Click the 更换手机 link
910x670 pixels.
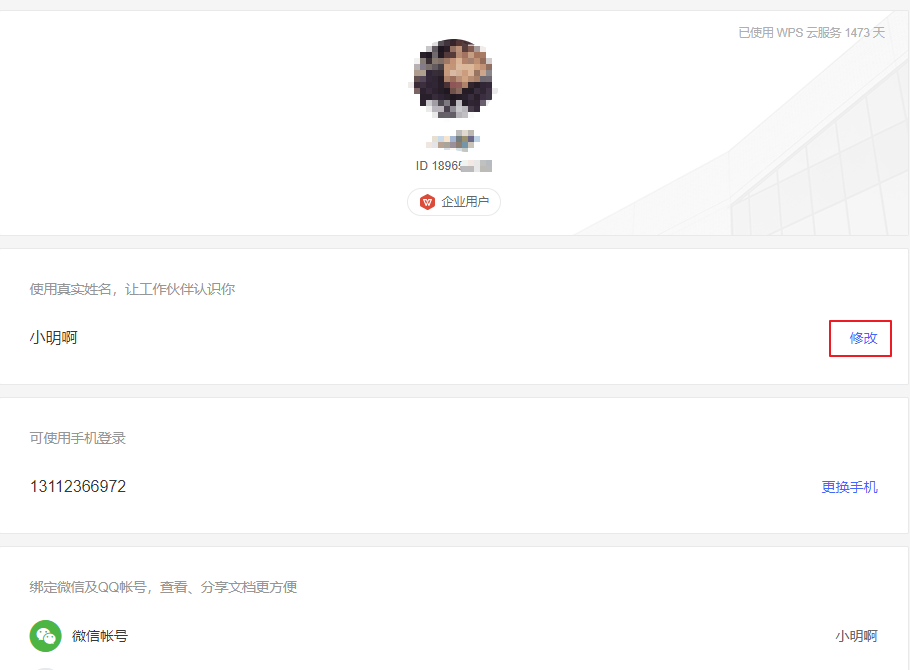click(x=849, y=487)
